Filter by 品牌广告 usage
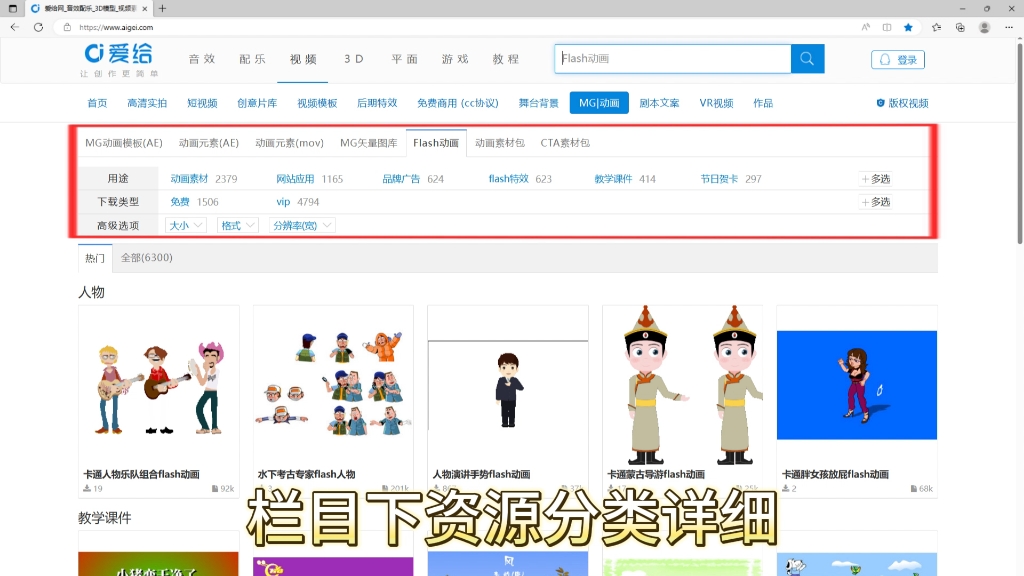The width and height of the screenshot is (1024, 576). tap(401, 179)
